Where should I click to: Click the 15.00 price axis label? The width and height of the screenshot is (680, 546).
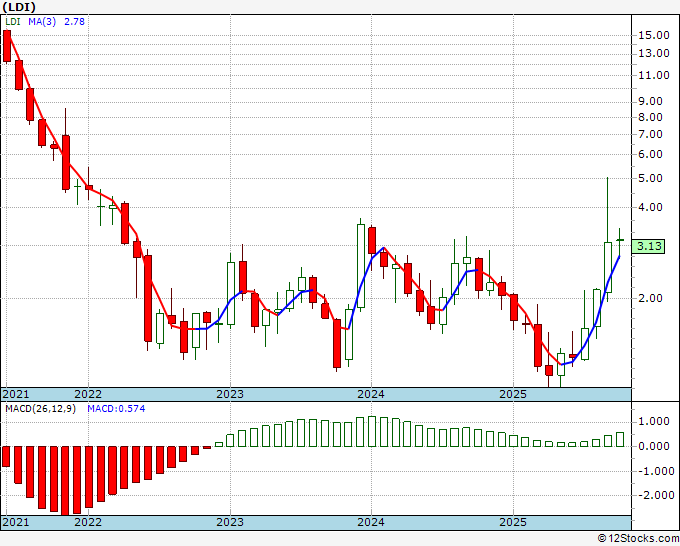[654, 35]
